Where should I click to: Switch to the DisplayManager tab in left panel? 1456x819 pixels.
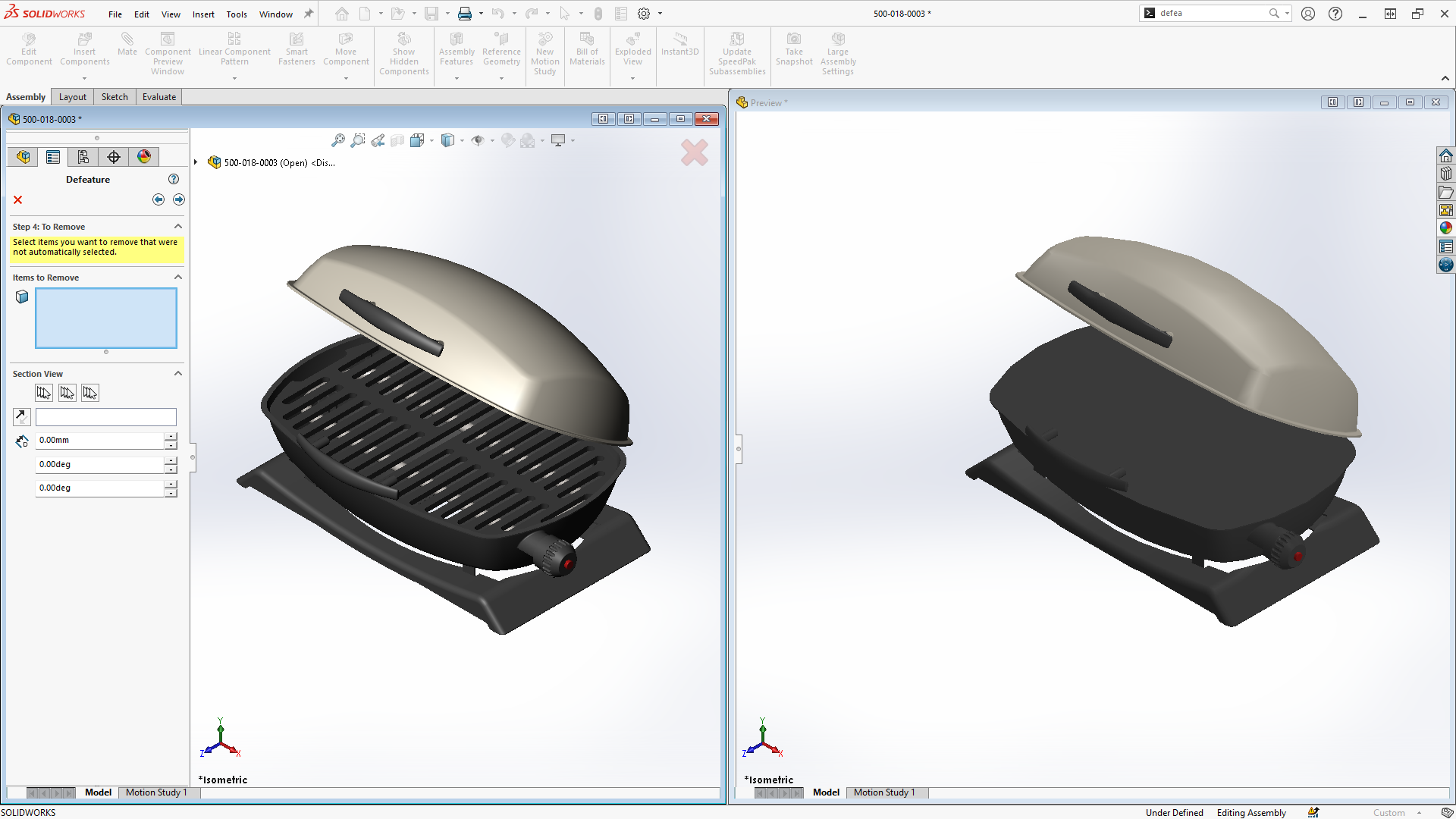[143, 157]
